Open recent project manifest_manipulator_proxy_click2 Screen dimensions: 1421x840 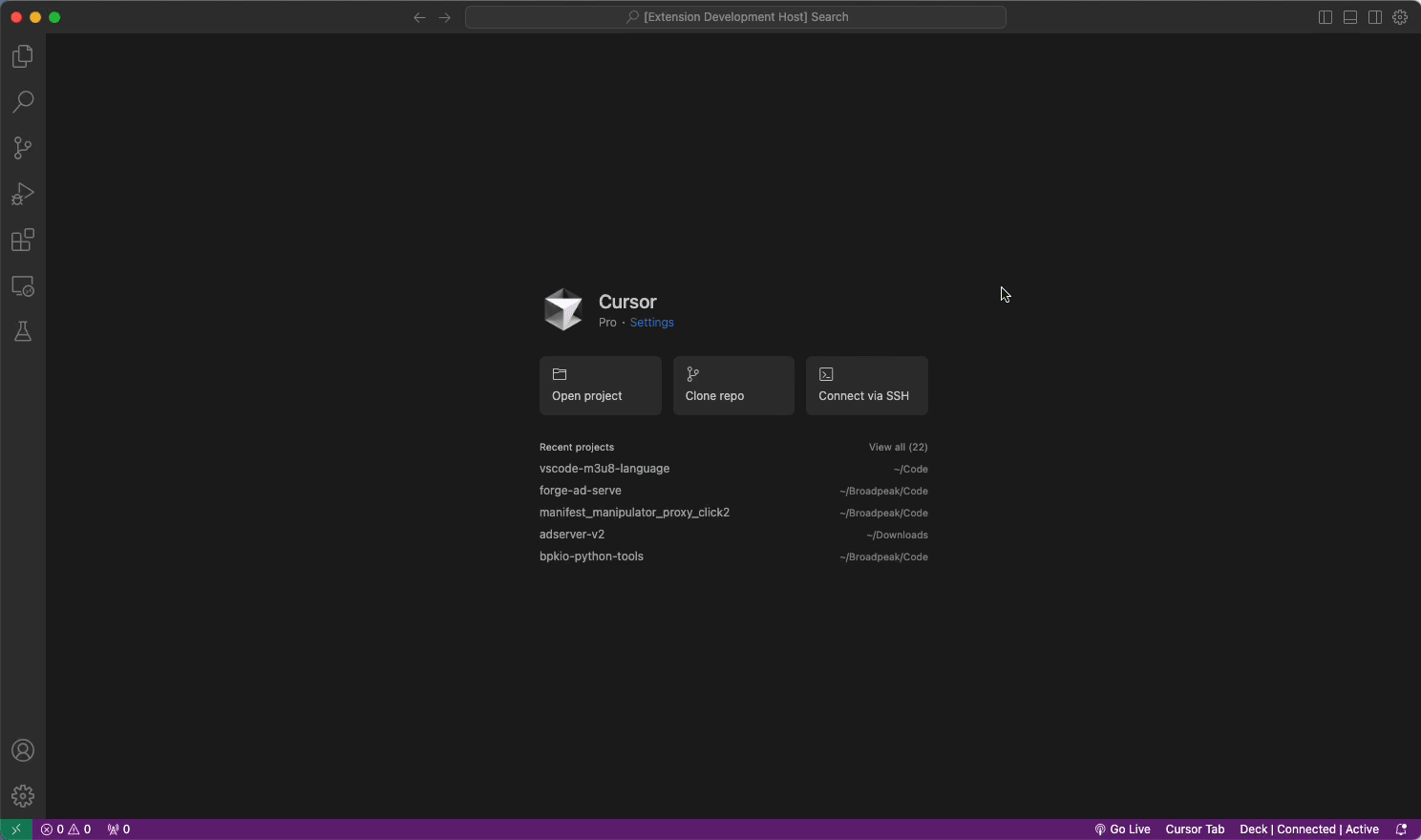[x=733, y=513]
